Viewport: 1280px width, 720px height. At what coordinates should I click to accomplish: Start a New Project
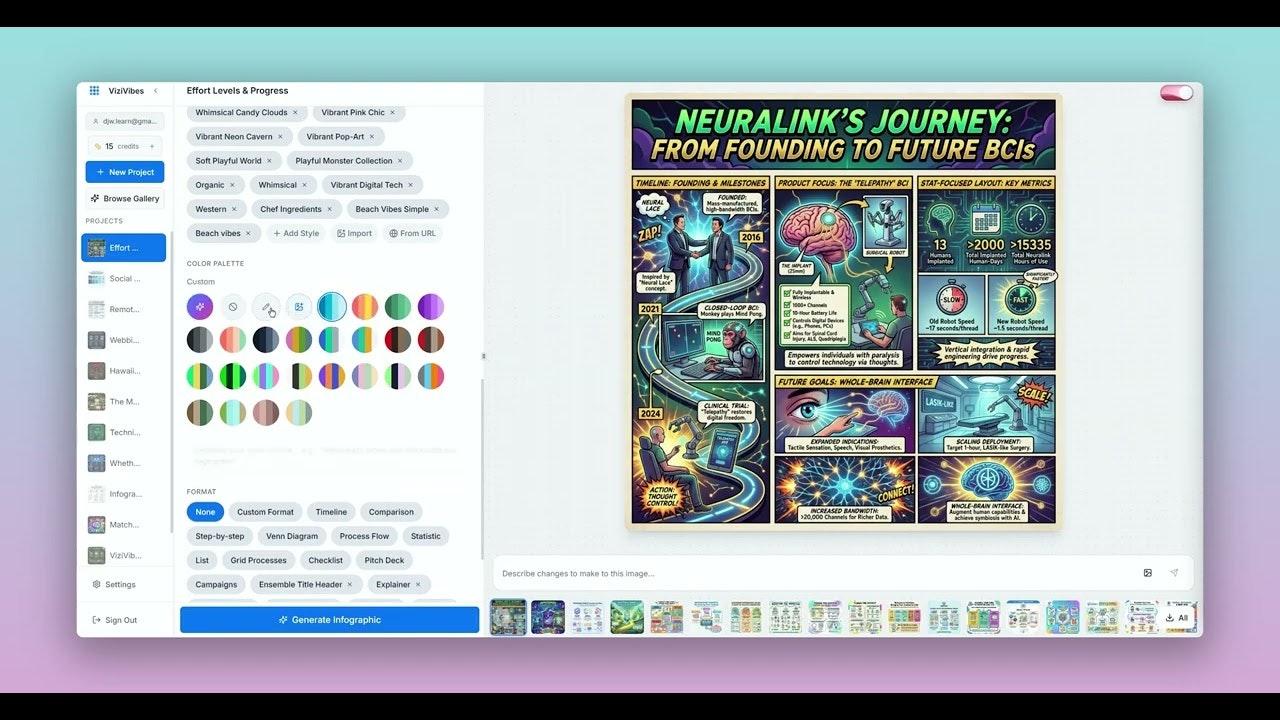(x=125, y=172)
